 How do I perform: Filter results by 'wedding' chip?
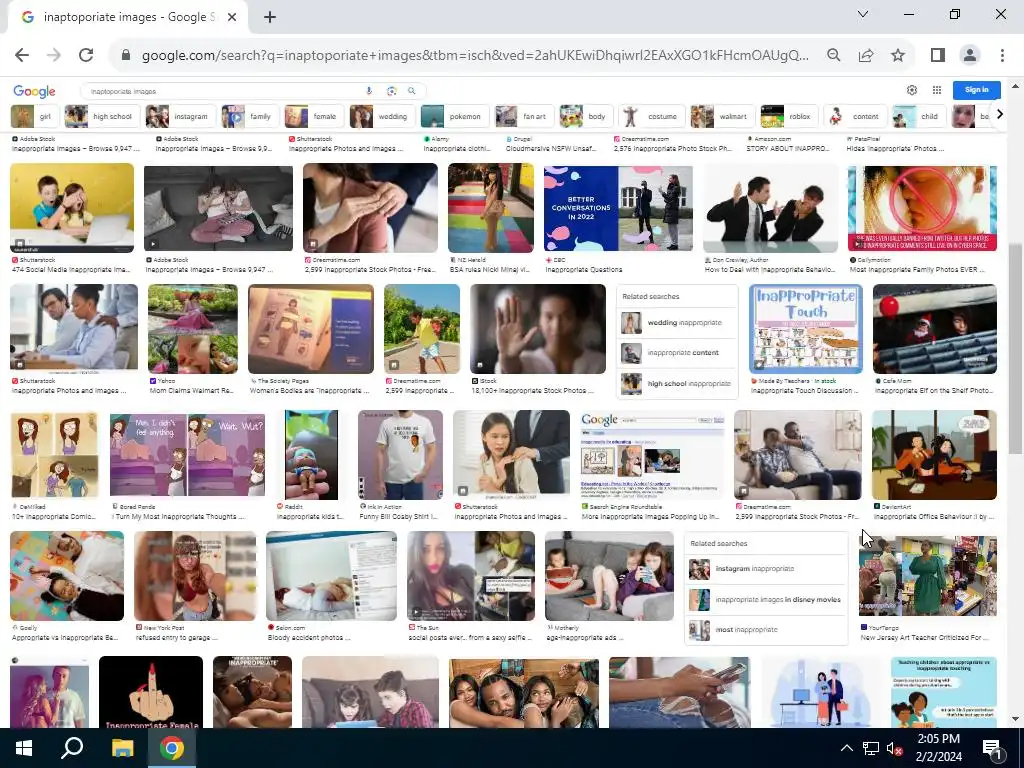tap(381, 116)
